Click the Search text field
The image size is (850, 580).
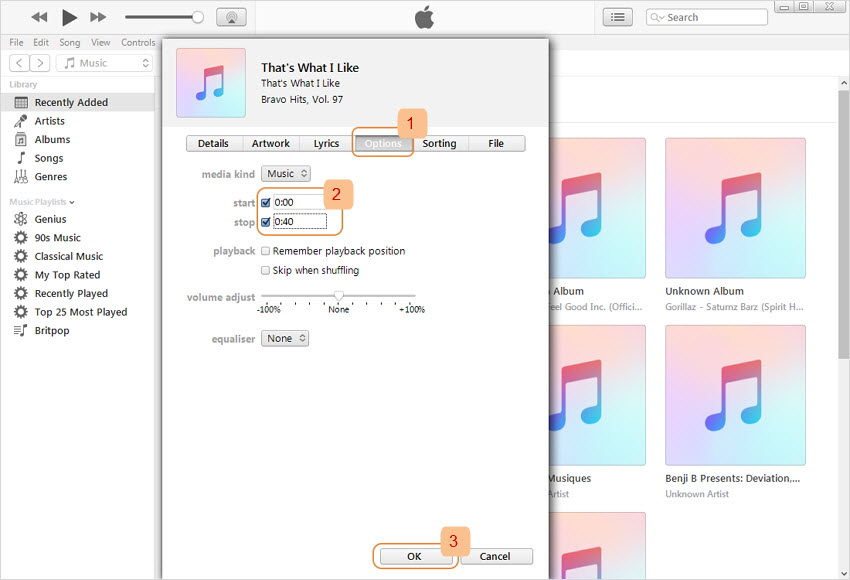tap(706, 17)
